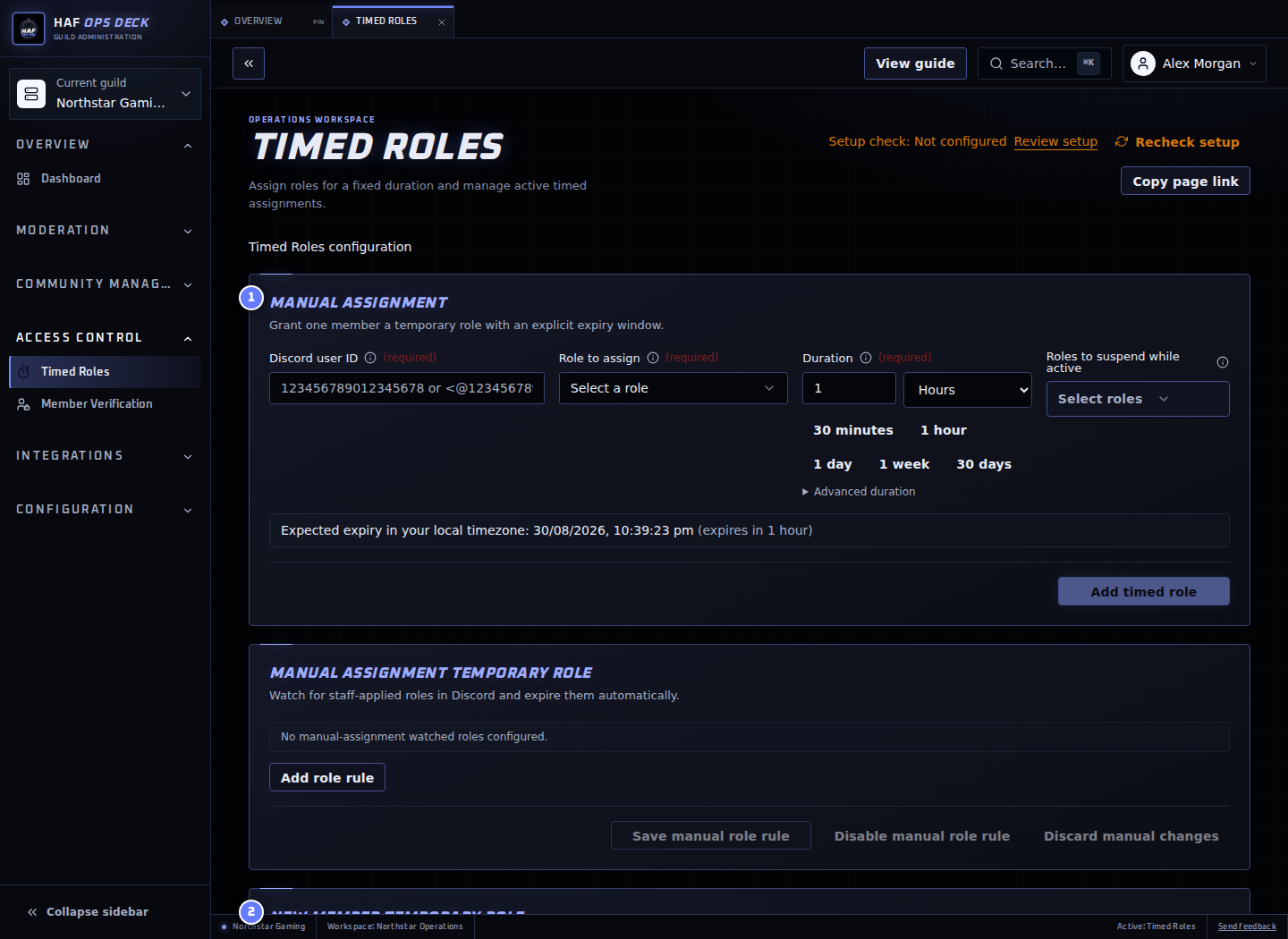Click the search magnifier icon

(x=996, y=63)
